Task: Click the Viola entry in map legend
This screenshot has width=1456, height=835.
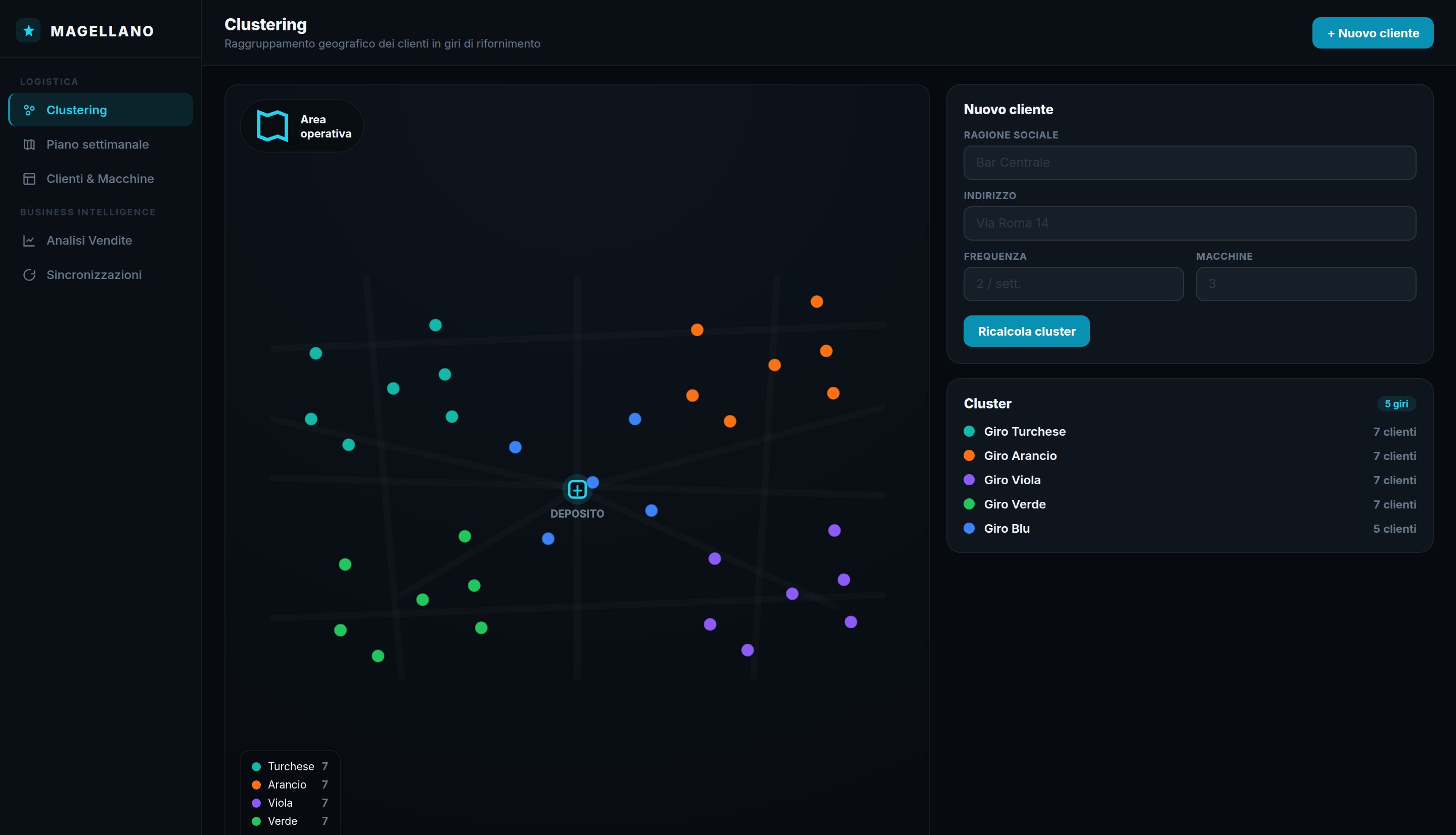Action: [290, 803]
